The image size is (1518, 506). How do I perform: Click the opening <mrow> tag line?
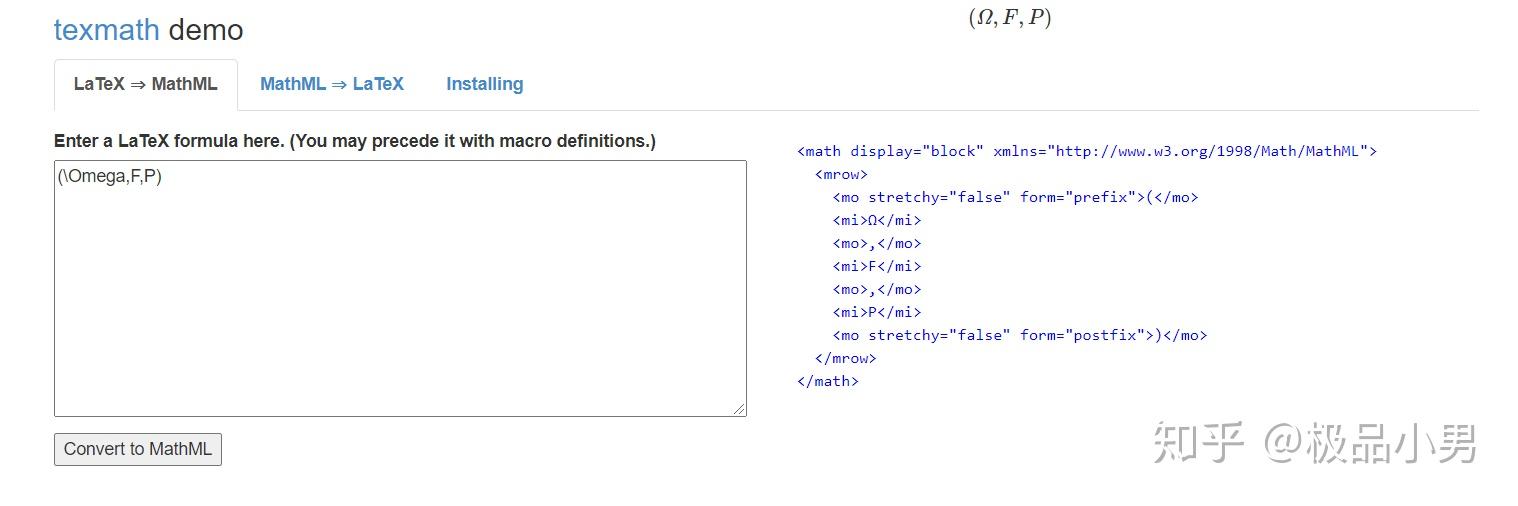coord(841,174)
